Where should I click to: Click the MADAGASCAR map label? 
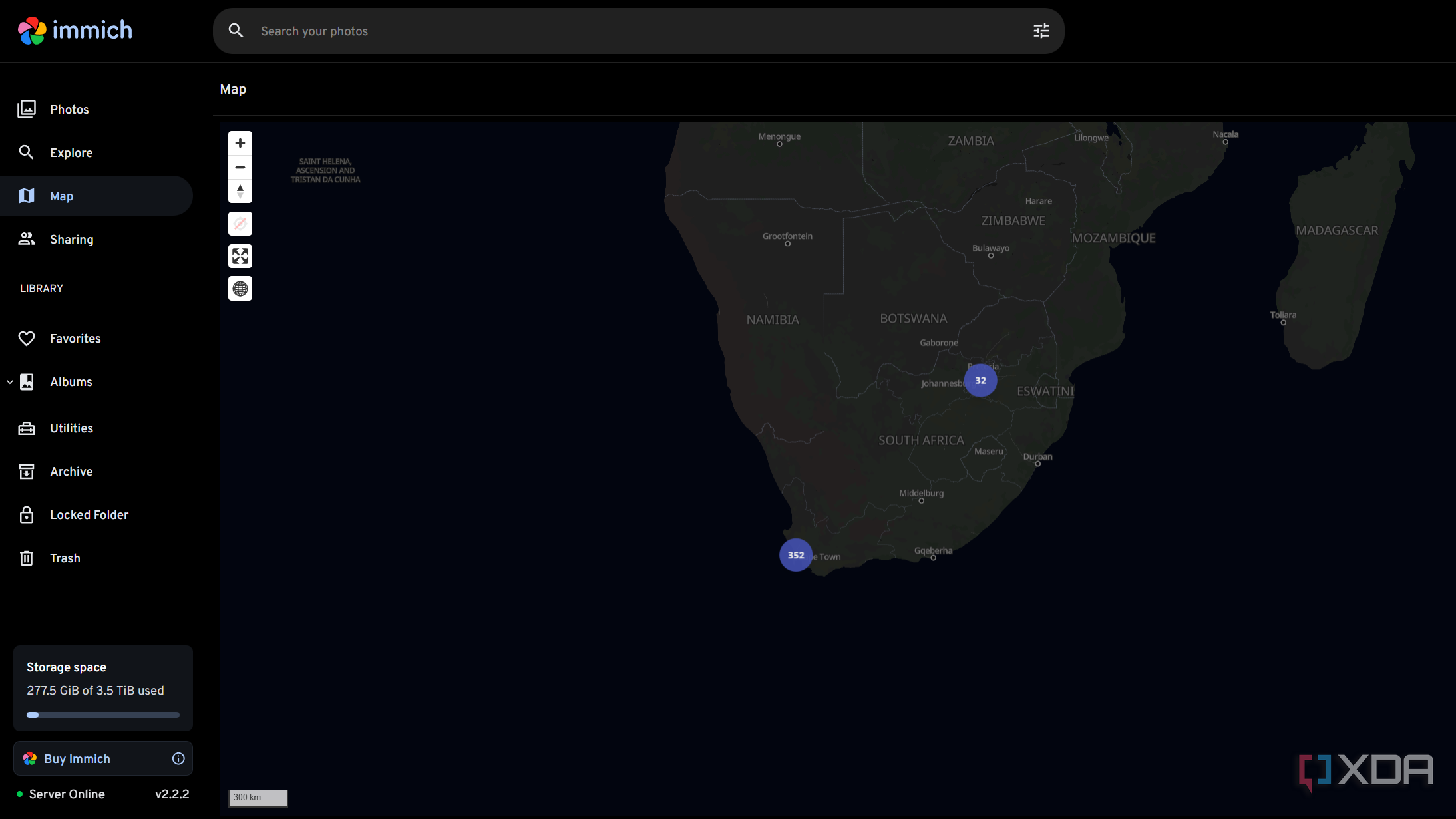click(x=1337, y=230)
